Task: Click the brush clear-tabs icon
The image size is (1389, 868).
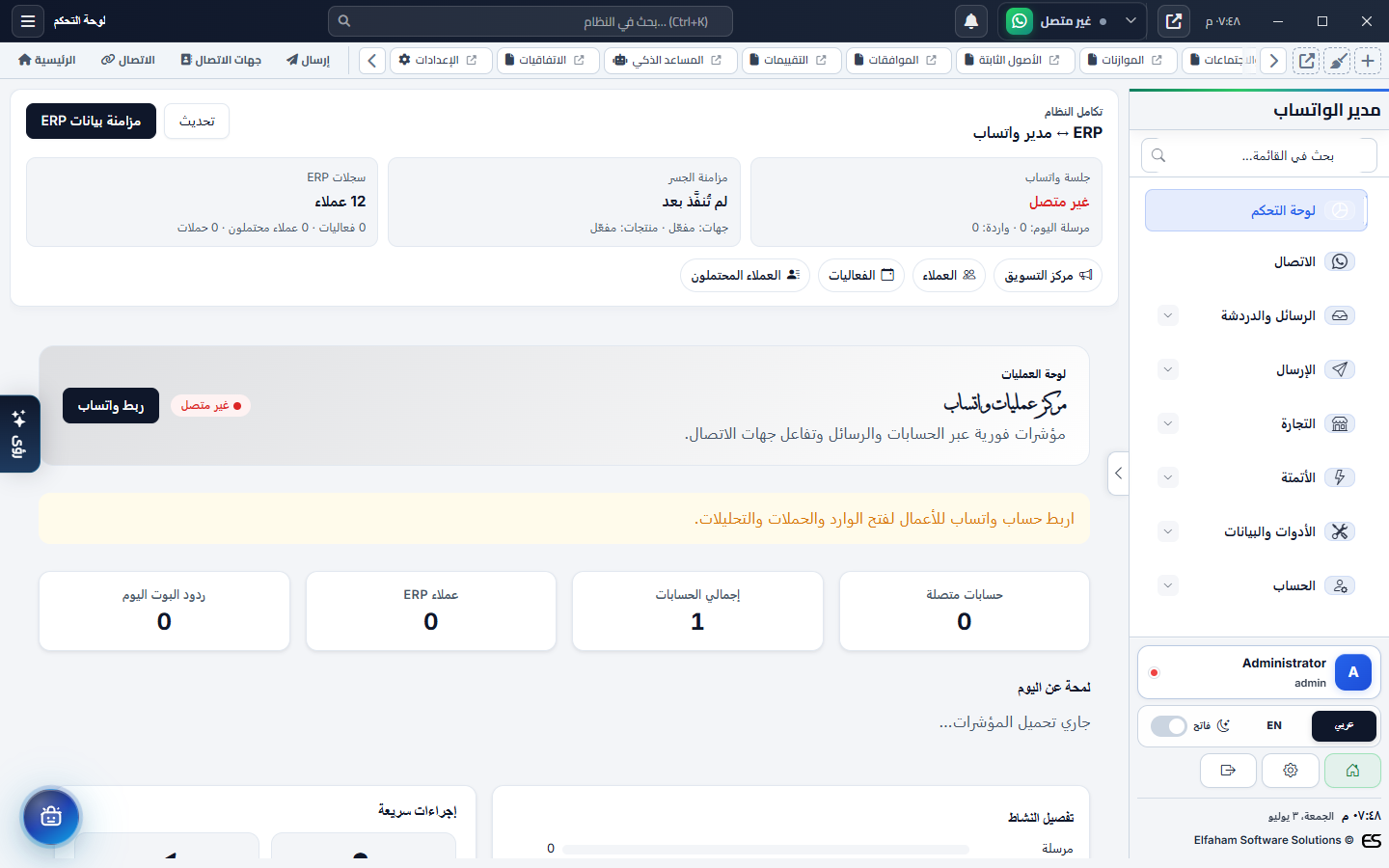Action: pos(1338,60)
